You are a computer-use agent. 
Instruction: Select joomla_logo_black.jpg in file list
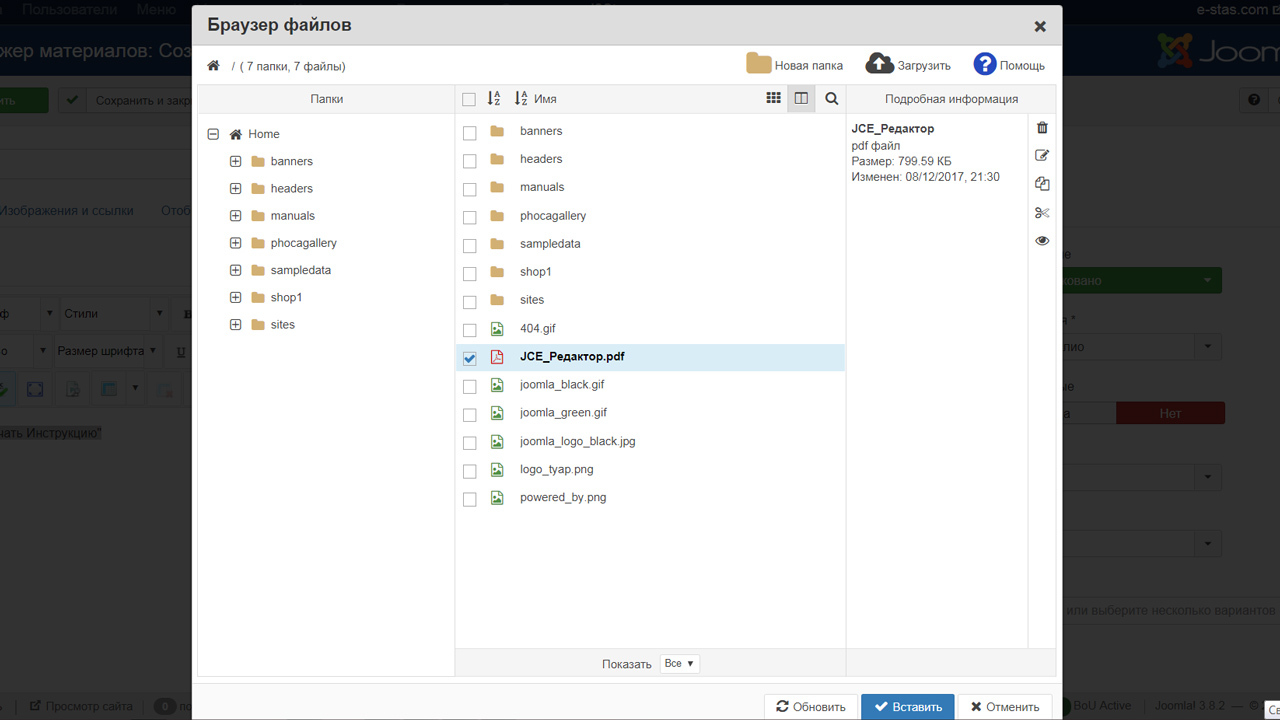pyautogui.click(x=578, y=441)
